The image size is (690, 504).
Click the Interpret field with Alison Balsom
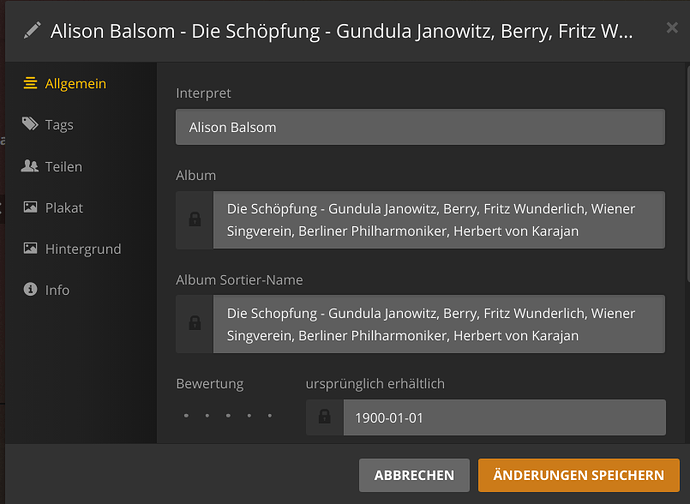[x=420, y=127]
